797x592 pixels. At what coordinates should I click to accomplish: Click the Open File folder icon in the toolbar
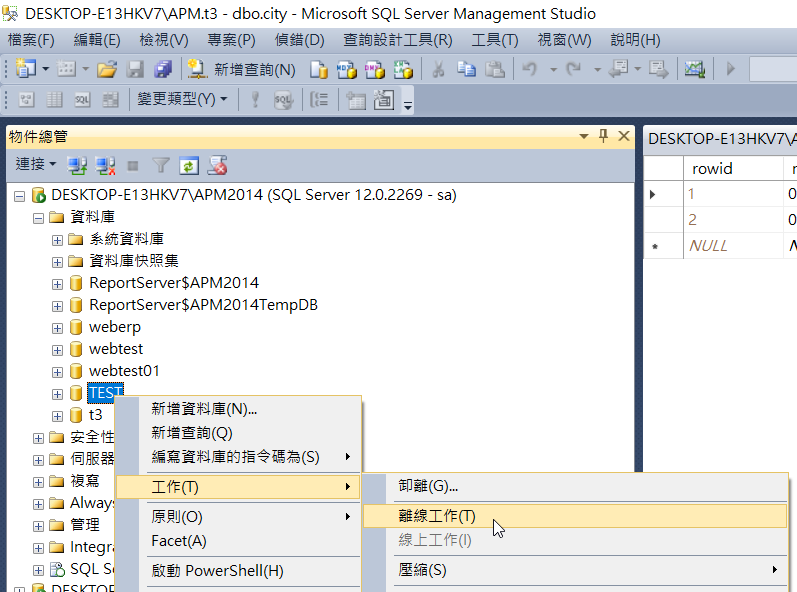coord(107,69)
